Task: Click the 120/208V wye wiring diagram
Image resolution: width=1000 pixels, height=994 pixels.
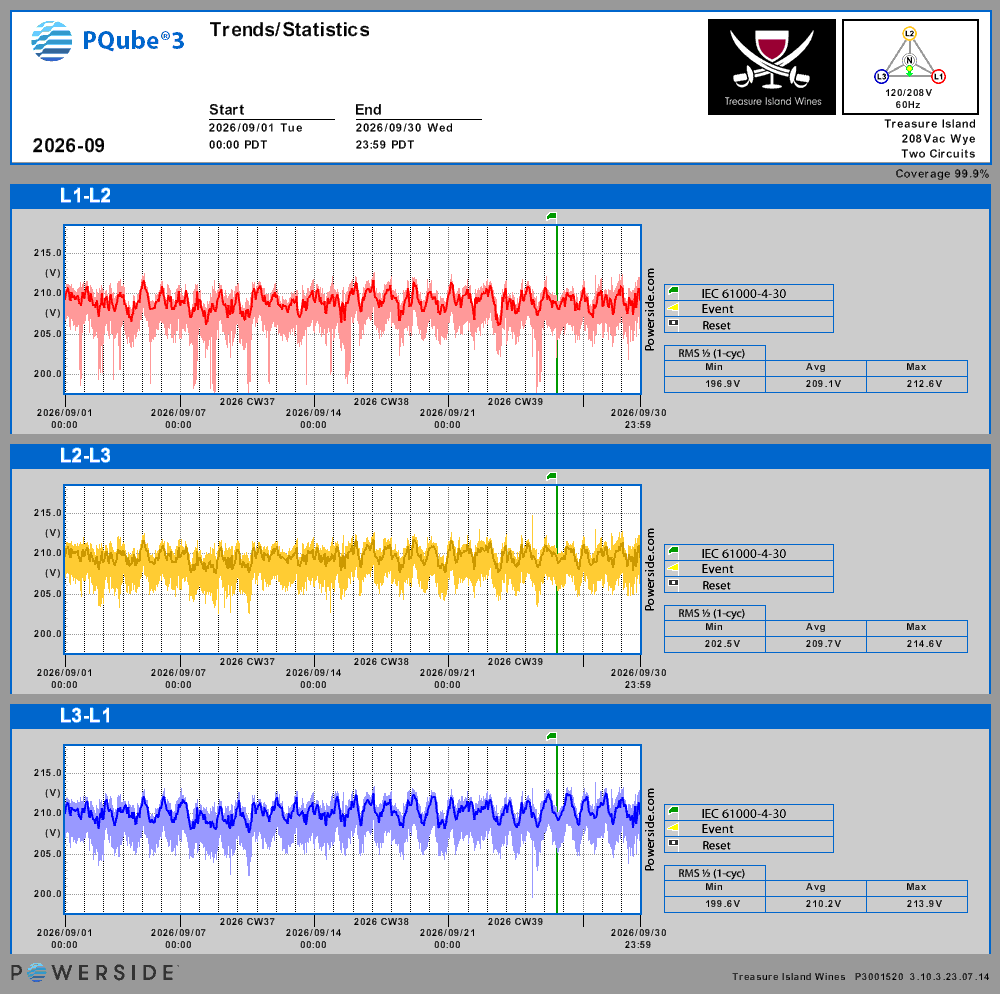Action: (x=910, y=67)
